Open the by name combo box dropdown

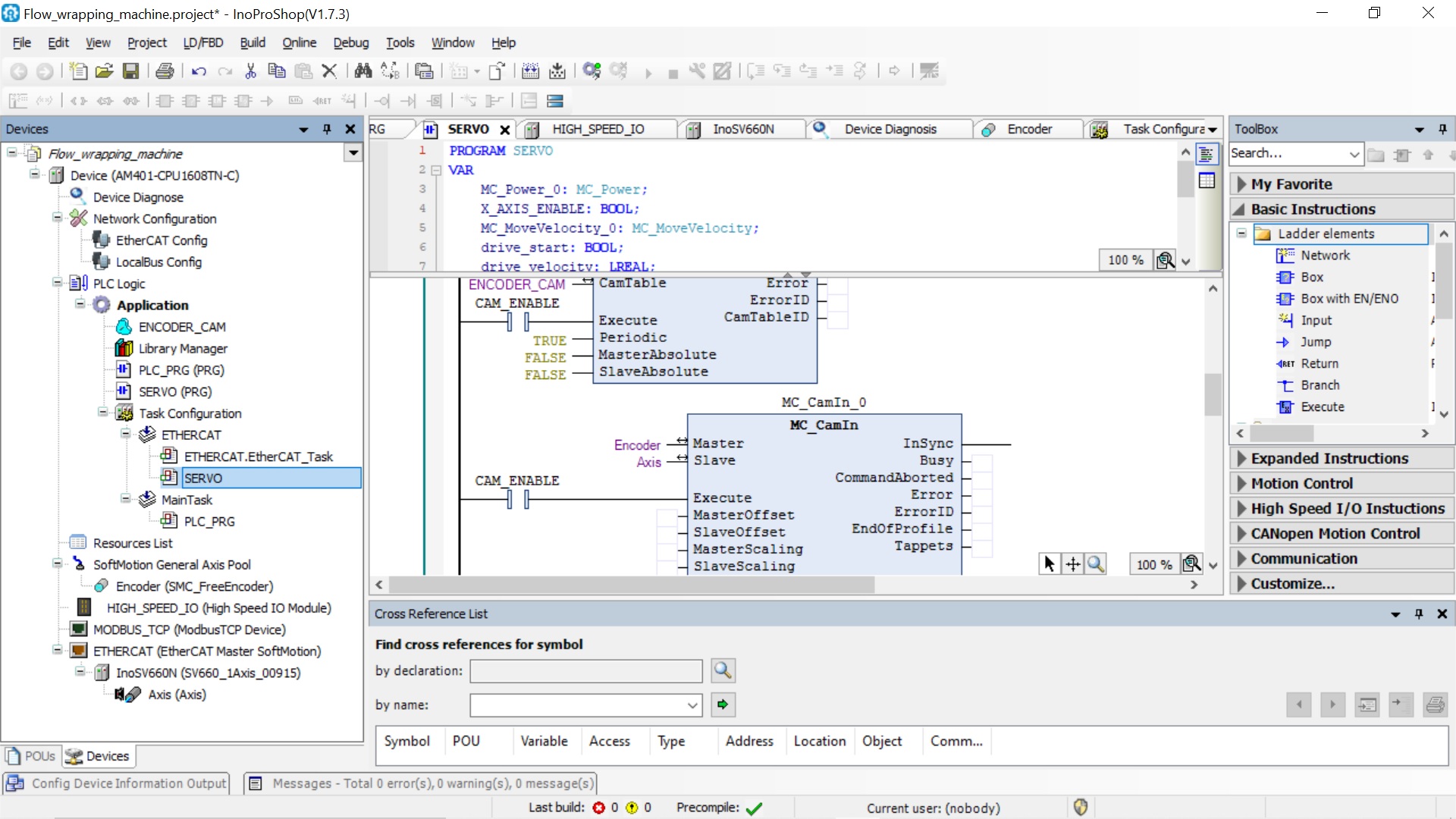692,705
